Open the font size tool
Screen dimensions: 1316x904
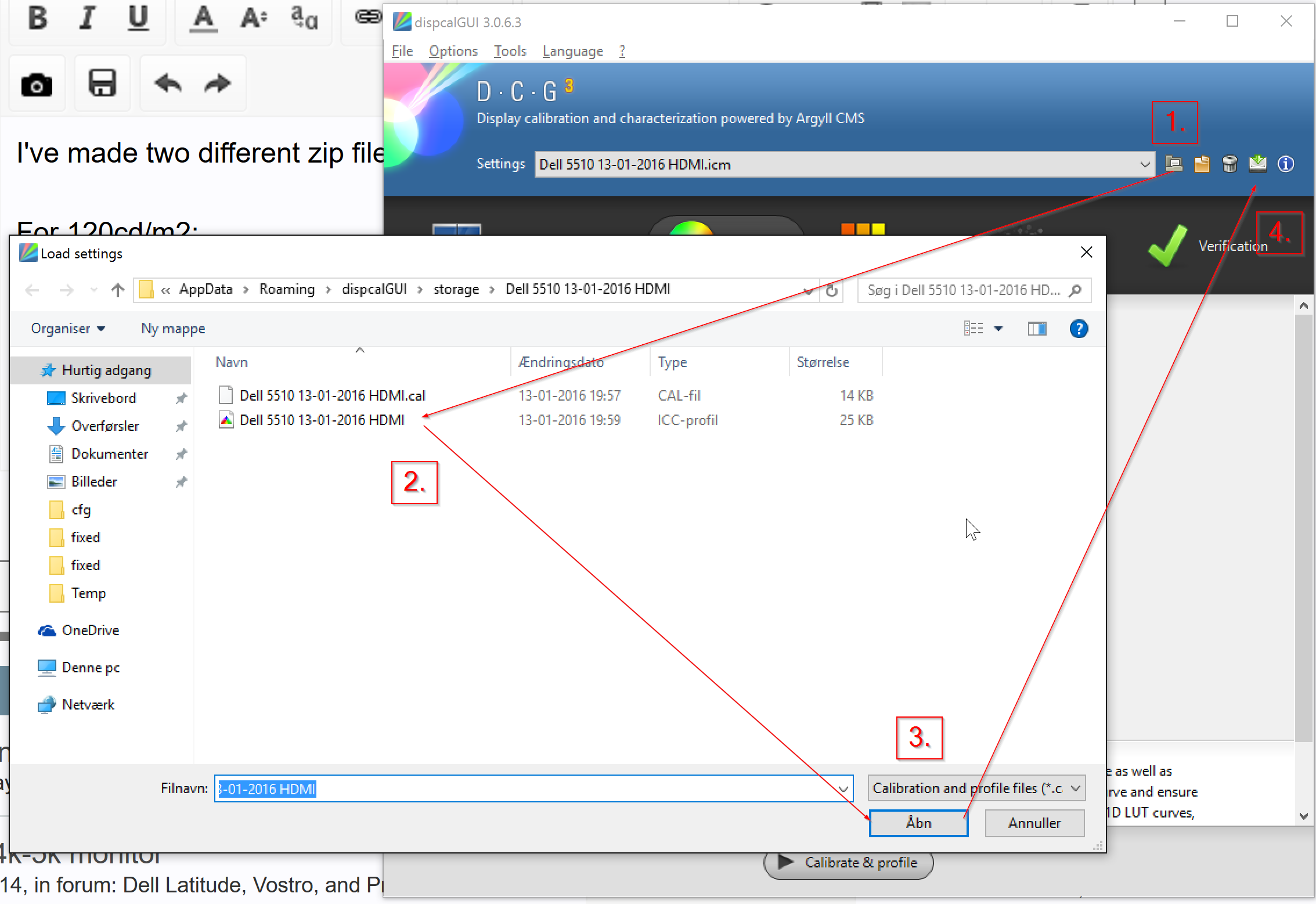254,18
